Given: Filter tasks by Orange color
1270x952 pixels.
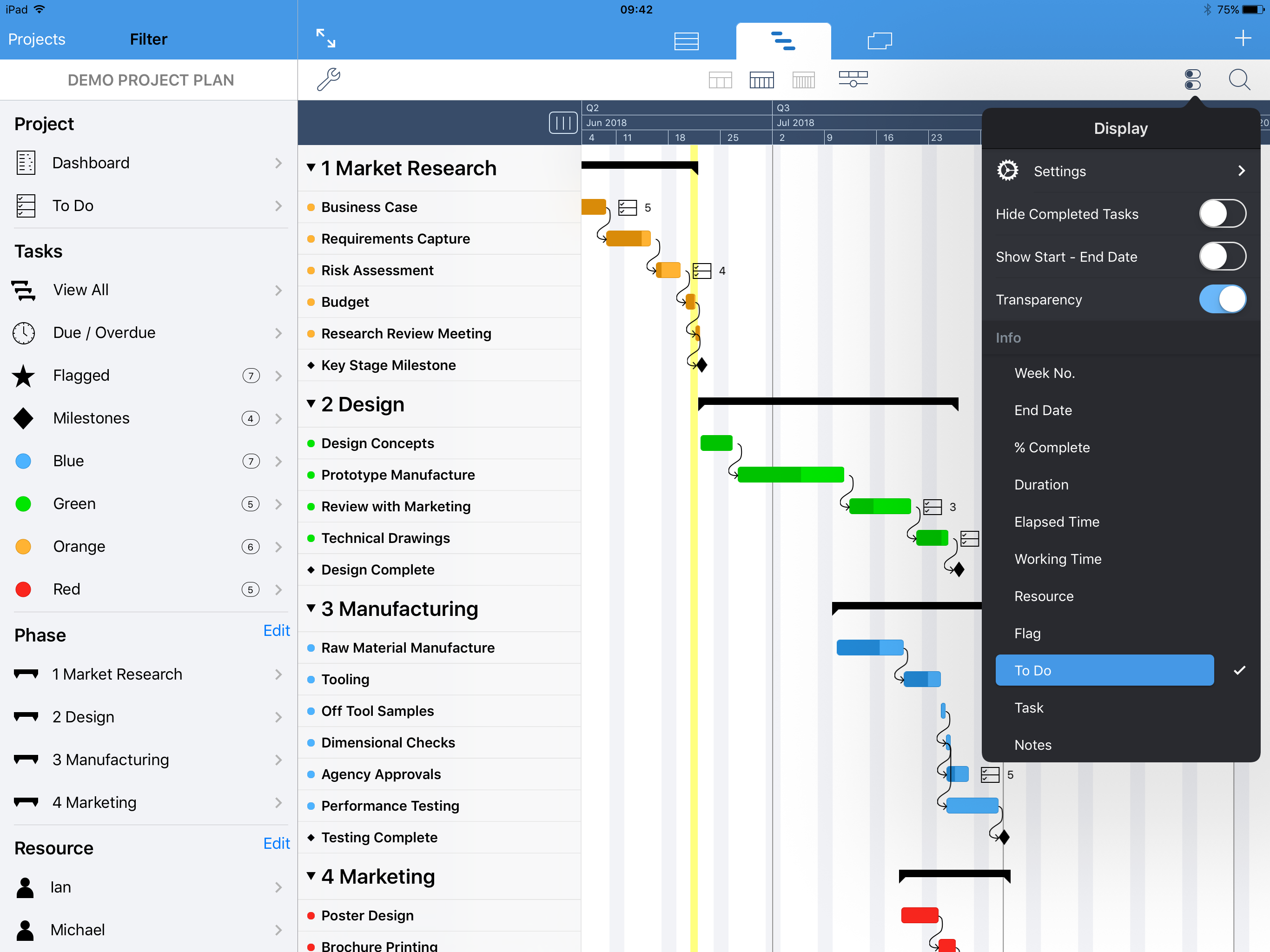Looking at the screenshot, I should point(79,546).
